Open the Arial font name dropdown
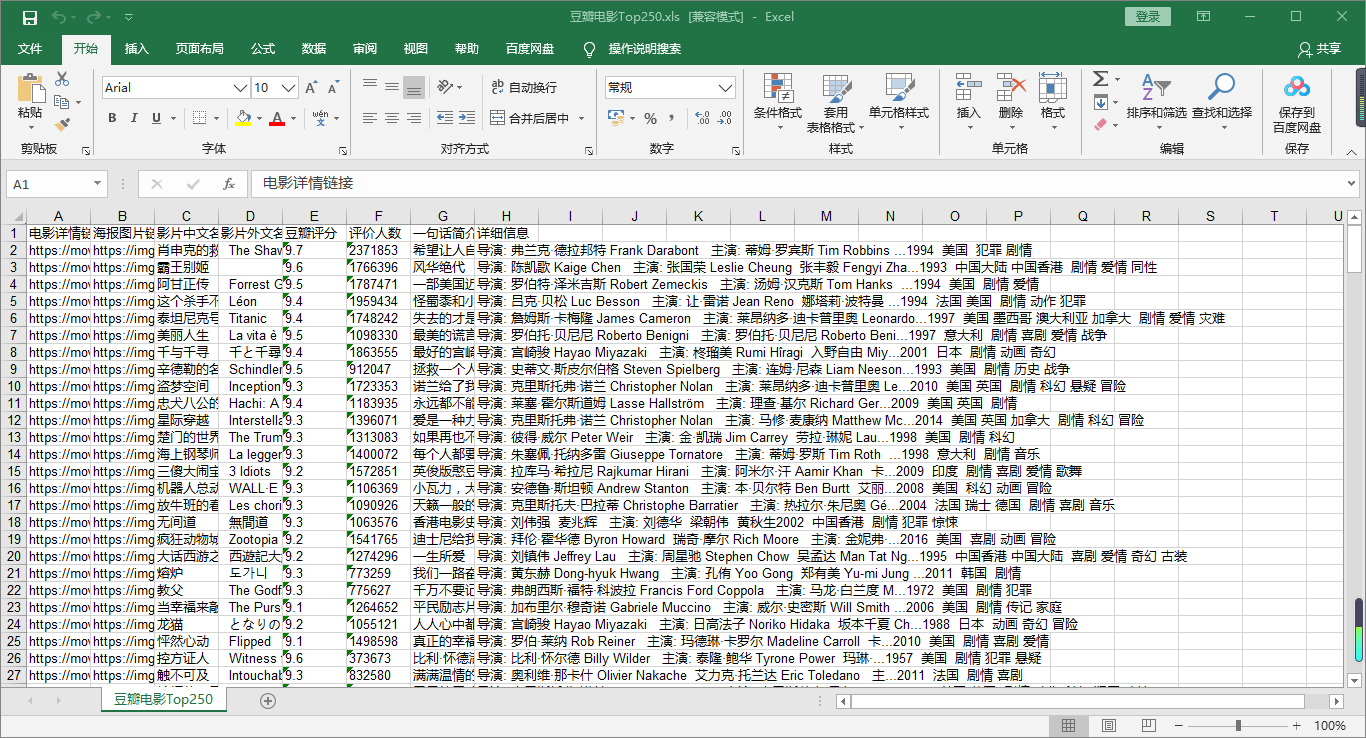The height and width of the screenshot is (738, 1366). (x=240, y=88)
